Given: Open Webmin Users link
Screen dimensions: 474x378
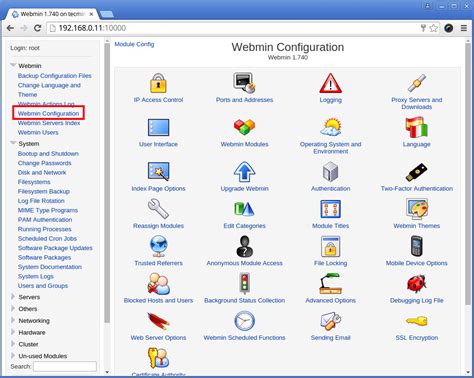Looking at the screenshot, I should 38,132.
